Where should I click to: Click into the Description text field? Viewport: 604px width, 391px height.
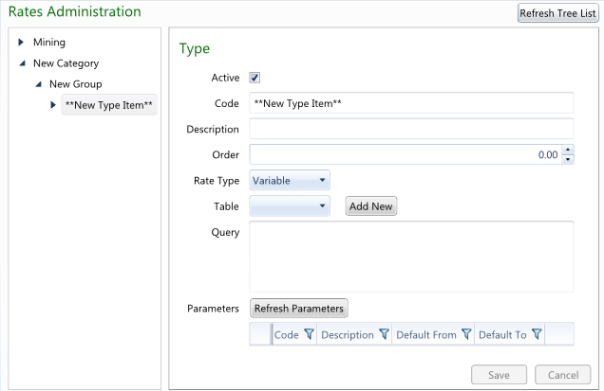(x=411, y=129)
